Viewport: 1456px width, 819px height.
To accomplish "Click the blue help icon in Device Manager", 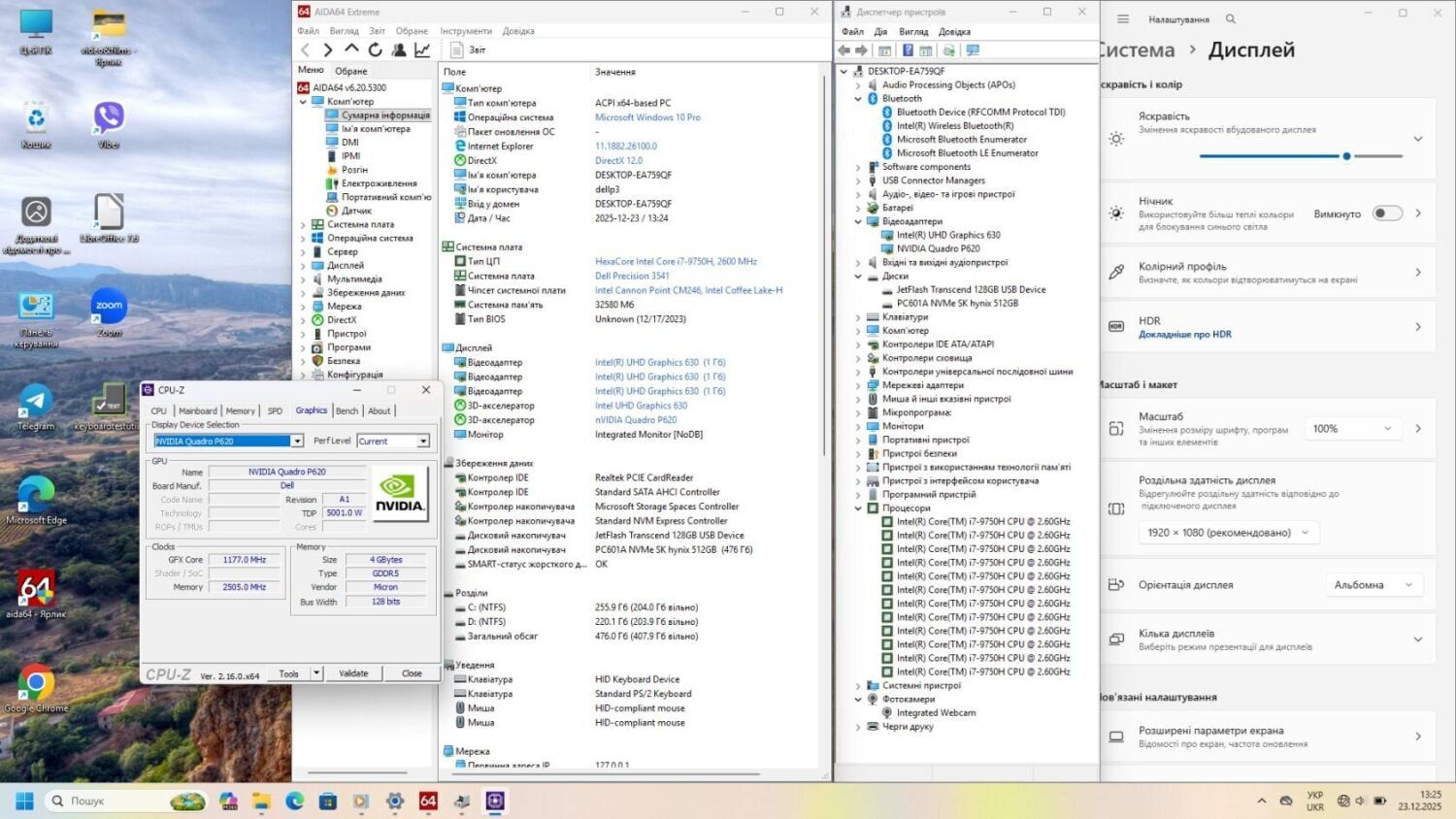I will click(908, 50).
